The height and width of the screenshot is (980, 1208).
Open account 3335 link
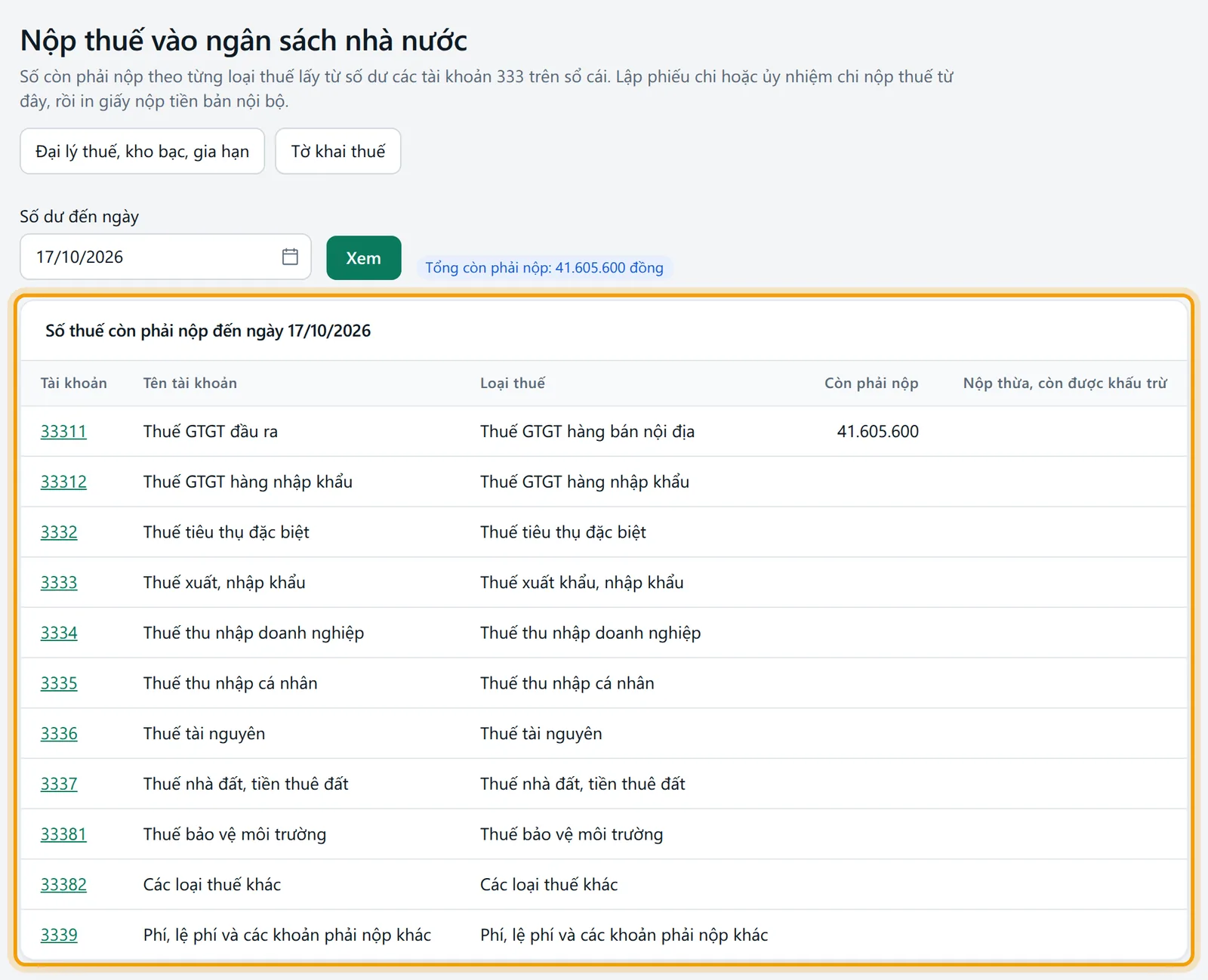[x=59, y=683]
